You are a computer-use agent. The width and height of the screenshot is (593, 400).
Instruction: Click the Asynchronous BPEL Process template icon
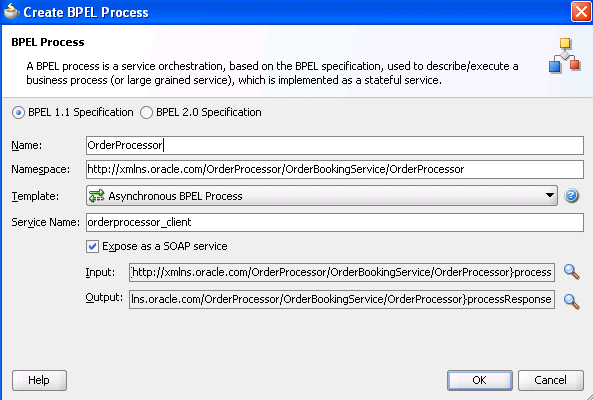pos(96,195)
